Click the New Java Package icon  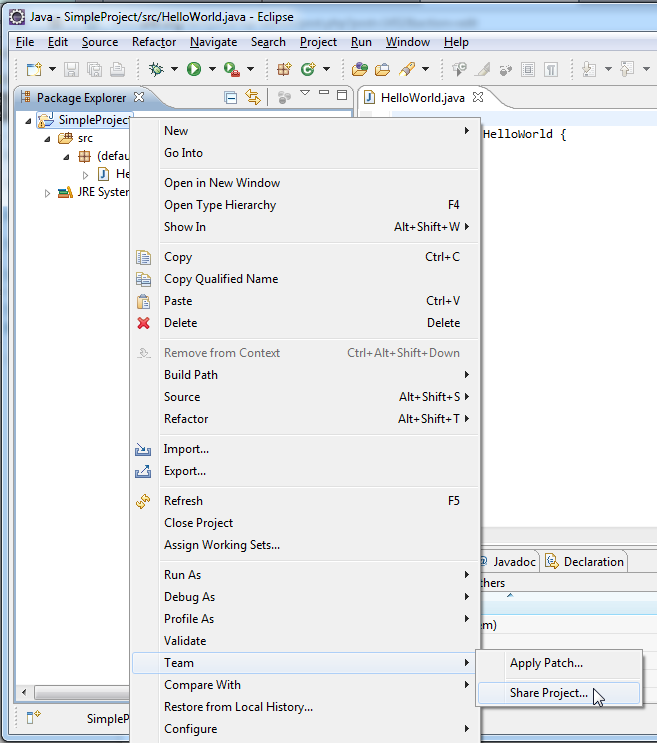tap(284, 70)
